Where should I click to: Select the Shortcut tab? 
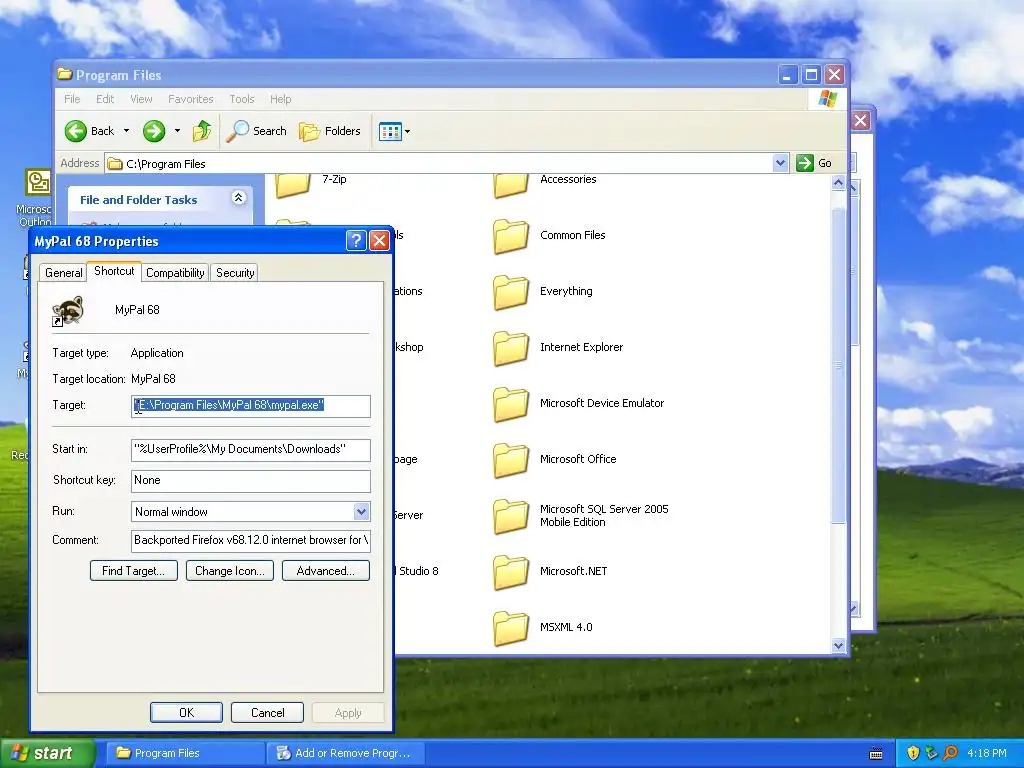pos(114,271)
